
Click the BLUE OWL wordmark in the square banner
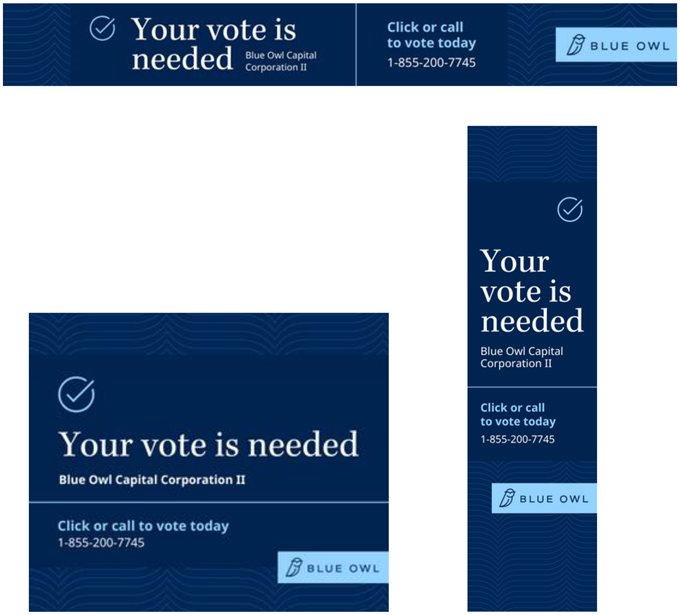(x=342, y=569)
